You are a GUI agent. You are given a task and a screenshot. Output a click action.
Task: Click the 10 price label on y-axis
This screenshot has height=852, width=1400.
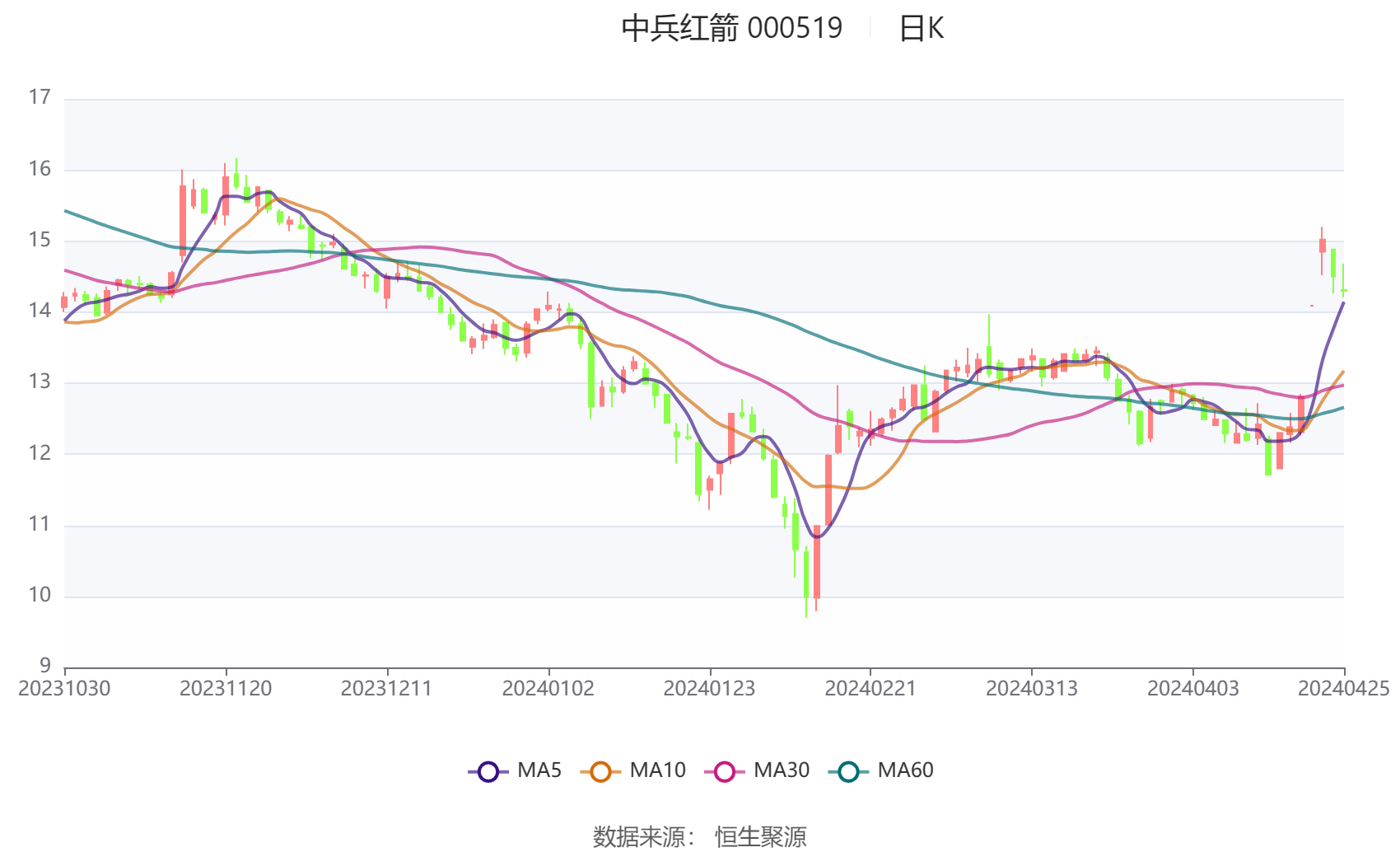tap(40, 595)
